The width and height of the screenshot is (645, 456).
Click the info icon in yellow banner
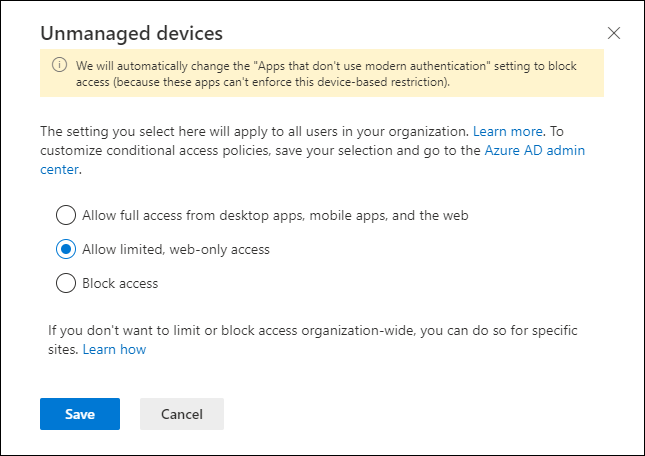coord(59,65)
